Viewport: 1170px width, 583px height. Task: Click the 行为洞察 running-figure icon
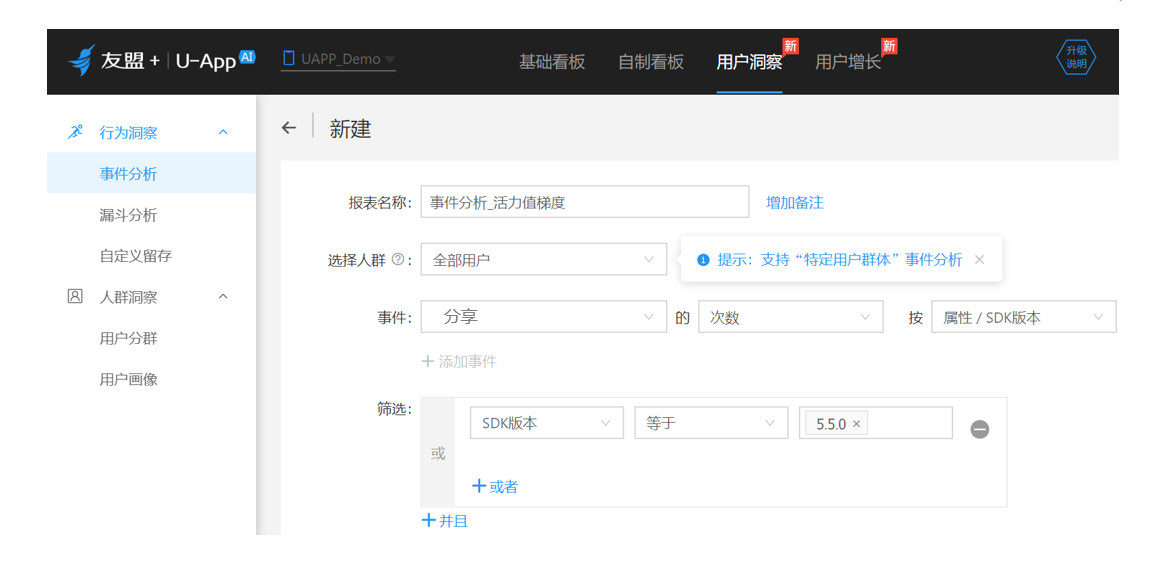[x=75, y=132]
